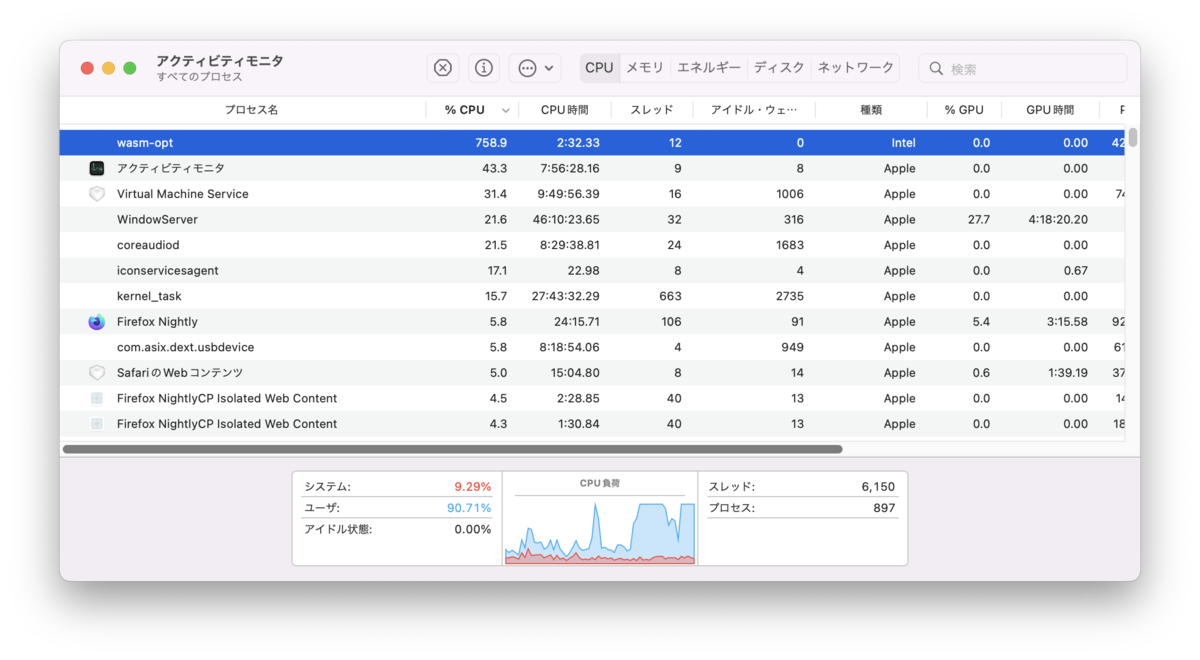This screenshot has height=660, width=1200.
Task: Click the すべてのプロセス subtitle
Action: coord(199,77)
